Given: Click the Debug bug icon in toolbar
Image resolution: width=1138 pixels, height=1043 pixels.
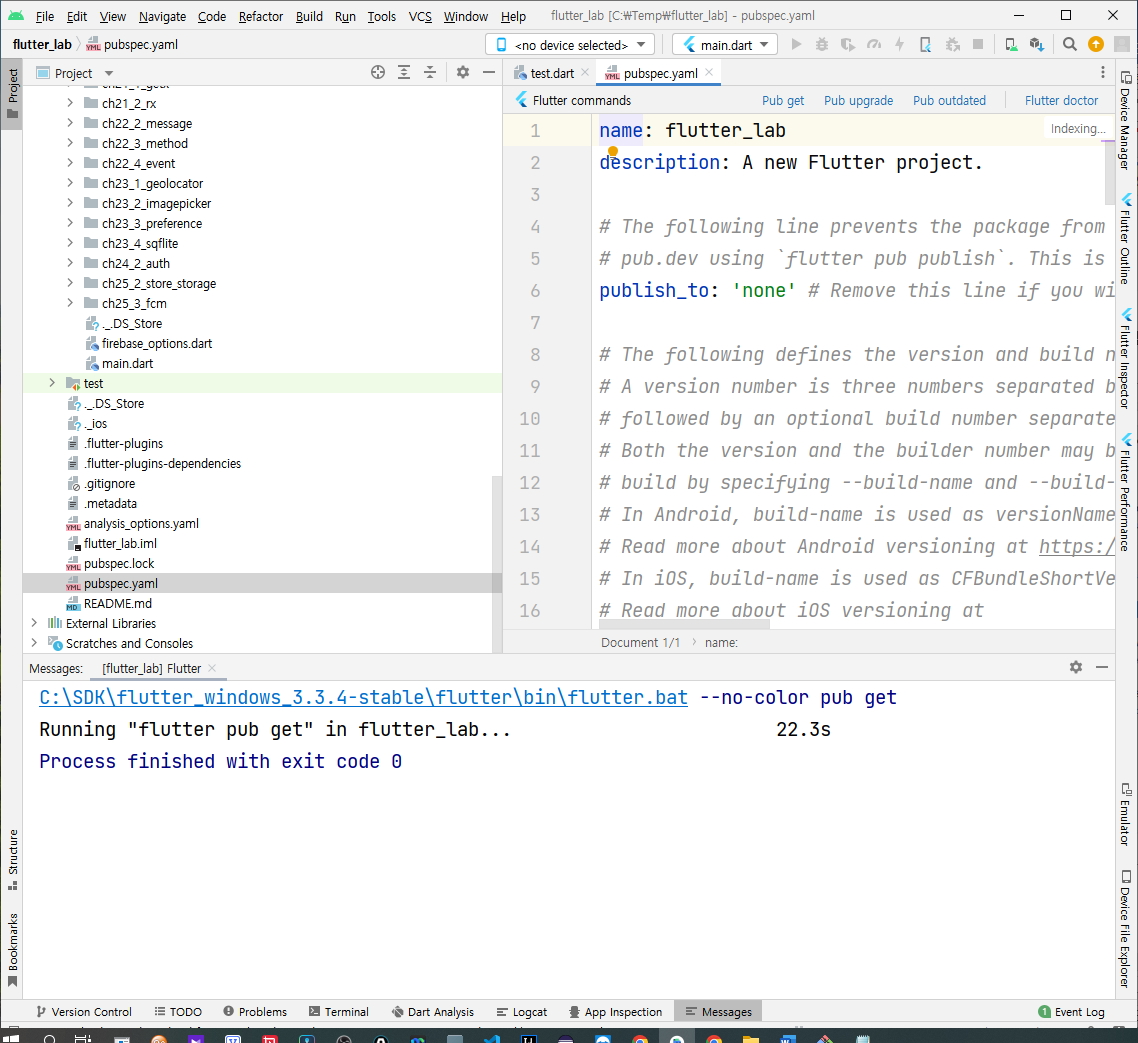Looking at the screenshot, I should (x=822, y=44).
